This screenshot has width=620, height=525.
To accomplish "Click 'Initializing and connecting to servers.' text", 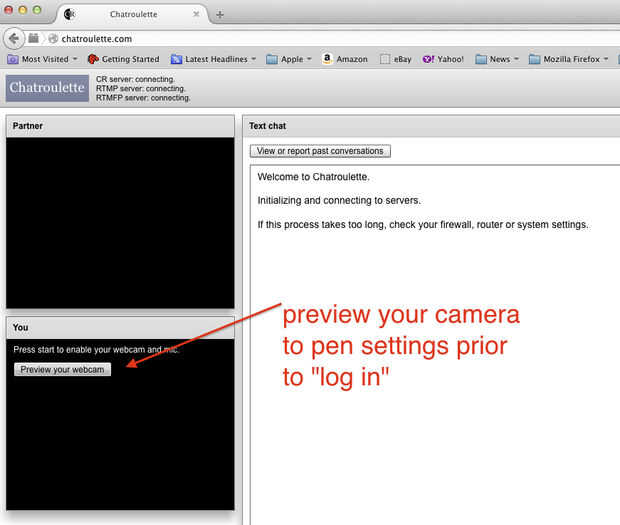I will coord(339,200).
